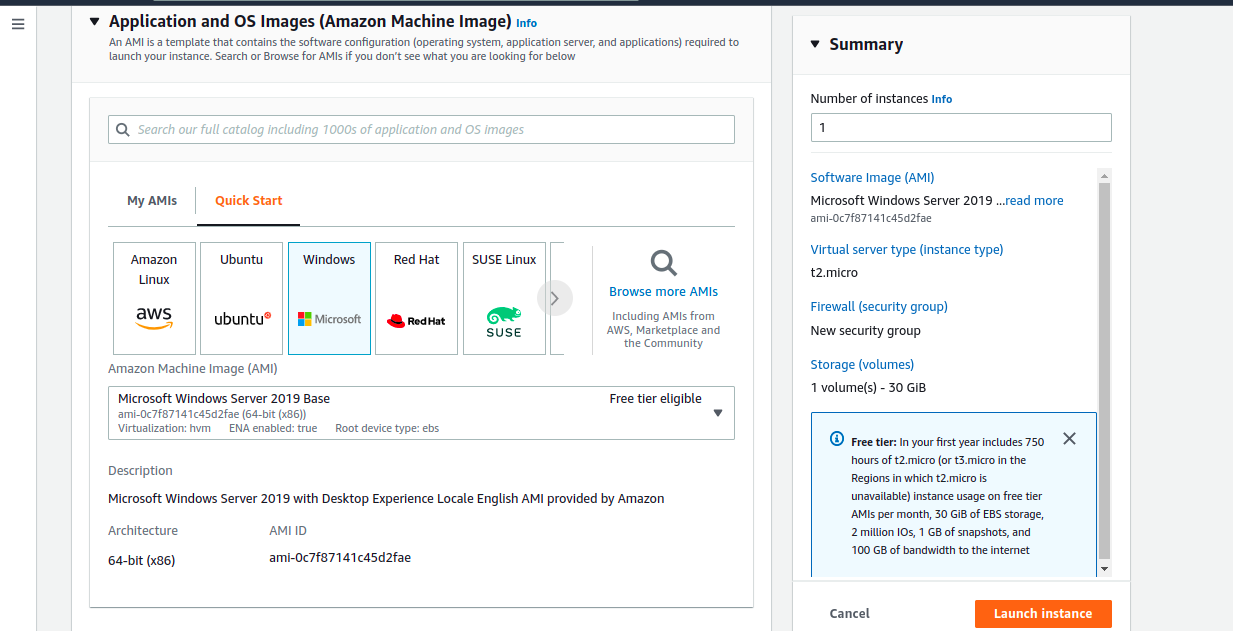Click the 64-bit (x86) architecture value

(x=142, y=561)
